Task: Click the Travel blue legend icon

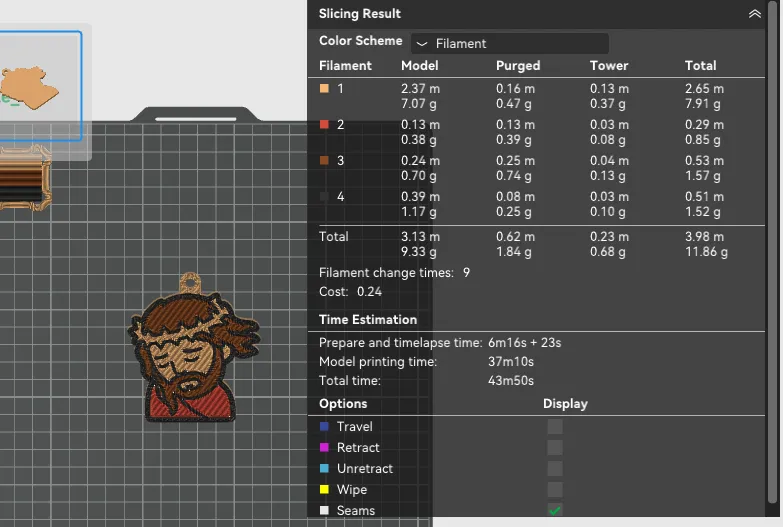Action: click(324, 427)
